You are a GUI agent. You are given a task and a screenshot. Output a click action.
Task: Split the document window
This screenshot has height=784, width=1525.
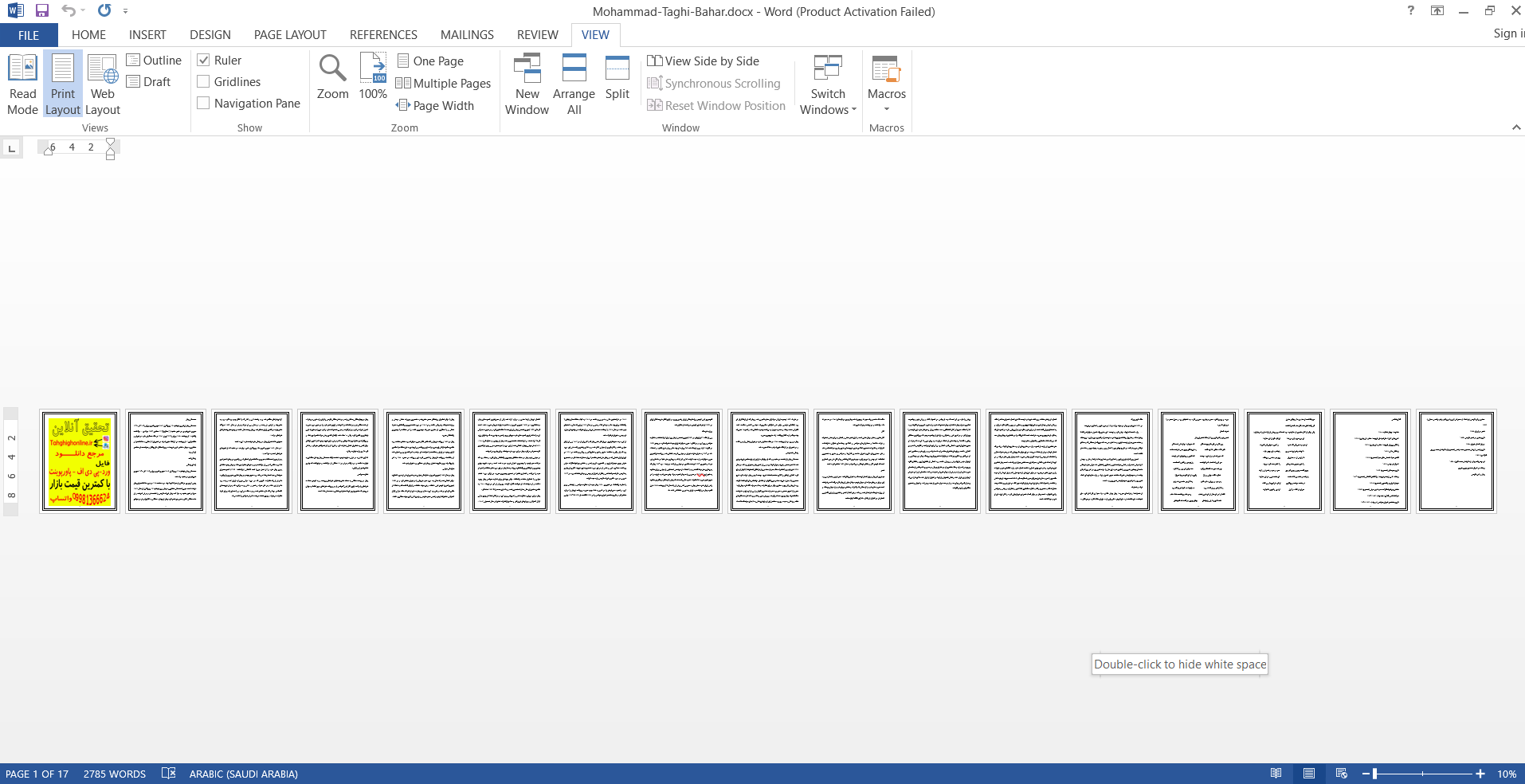[x=617, y=77]
